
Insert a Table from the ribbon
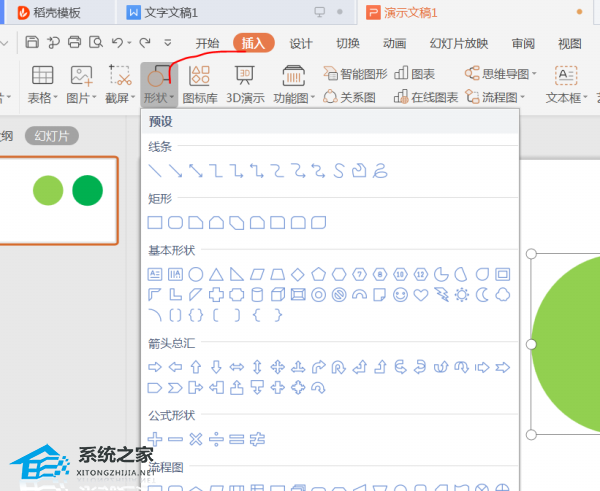tap(42, 85)
